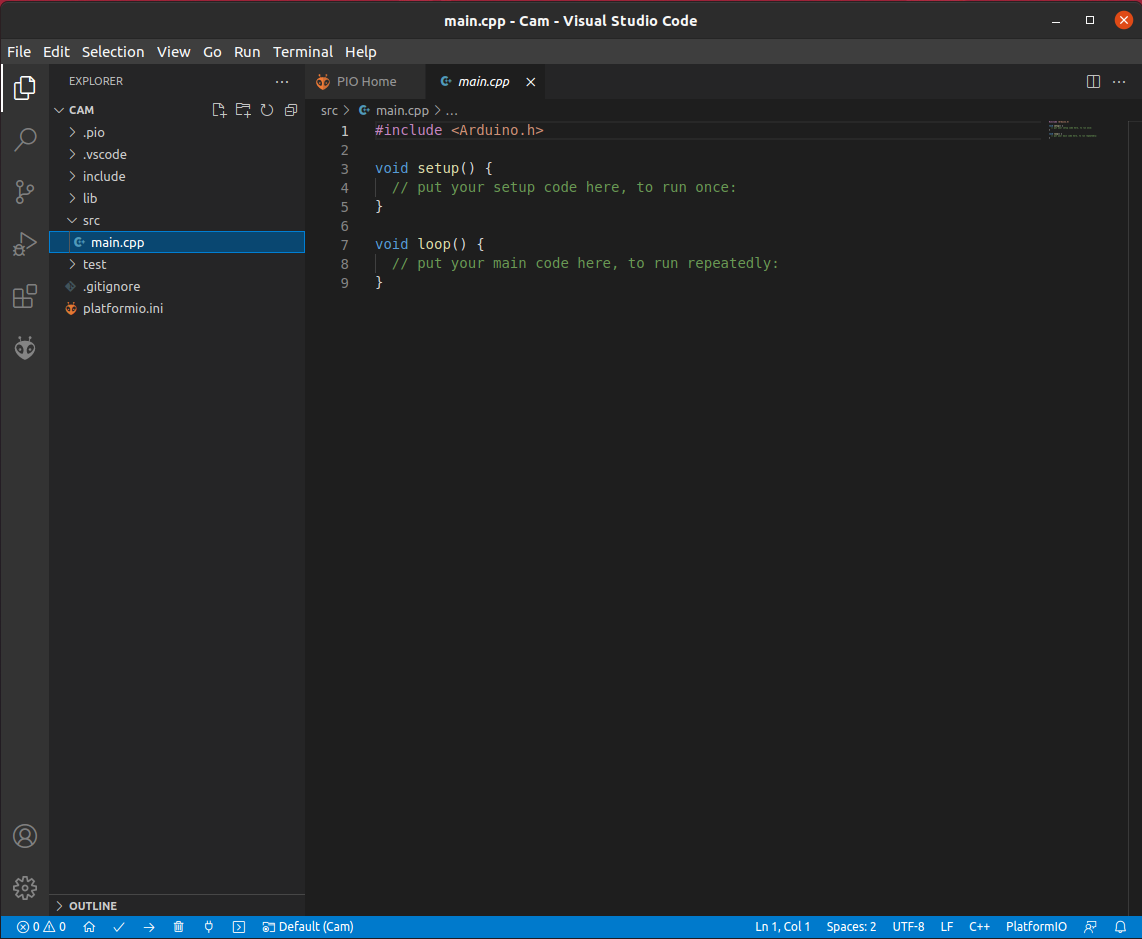Image resolution: width=1142 pixels, height=939 pixels.
Task: Open notifications bell in status bar
Action: click(x=1120, y=927)
